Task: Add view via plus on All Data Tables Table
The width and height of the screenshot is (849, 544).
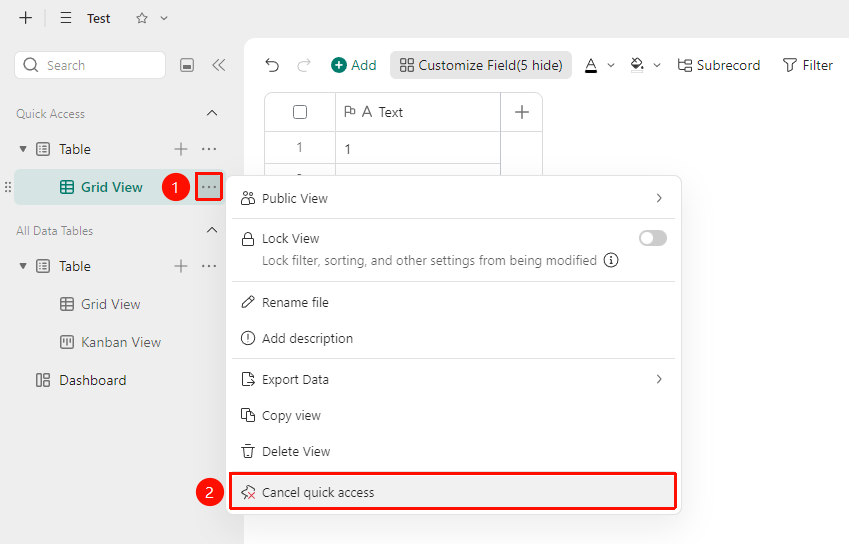Action: [181, 266]
